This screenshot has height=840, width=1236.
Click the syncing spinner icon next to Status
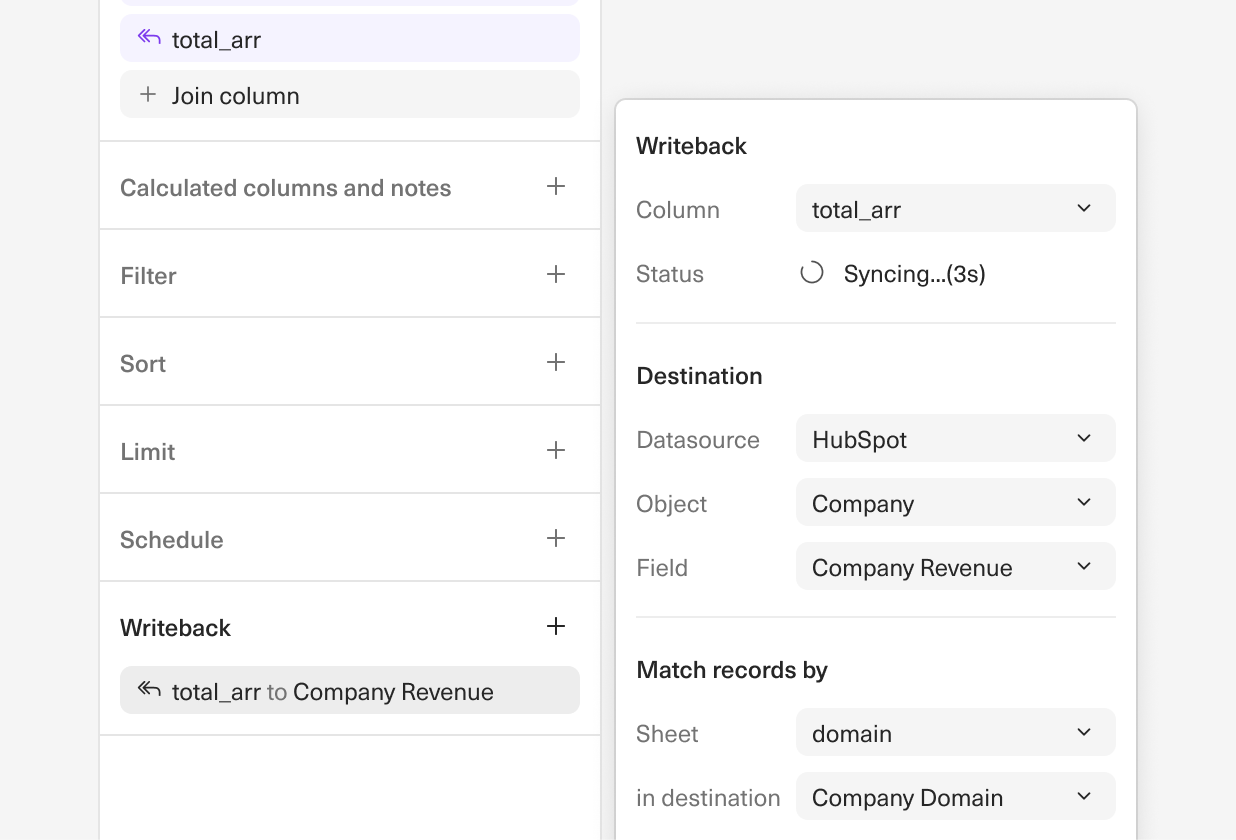click(x=811, y=272)
